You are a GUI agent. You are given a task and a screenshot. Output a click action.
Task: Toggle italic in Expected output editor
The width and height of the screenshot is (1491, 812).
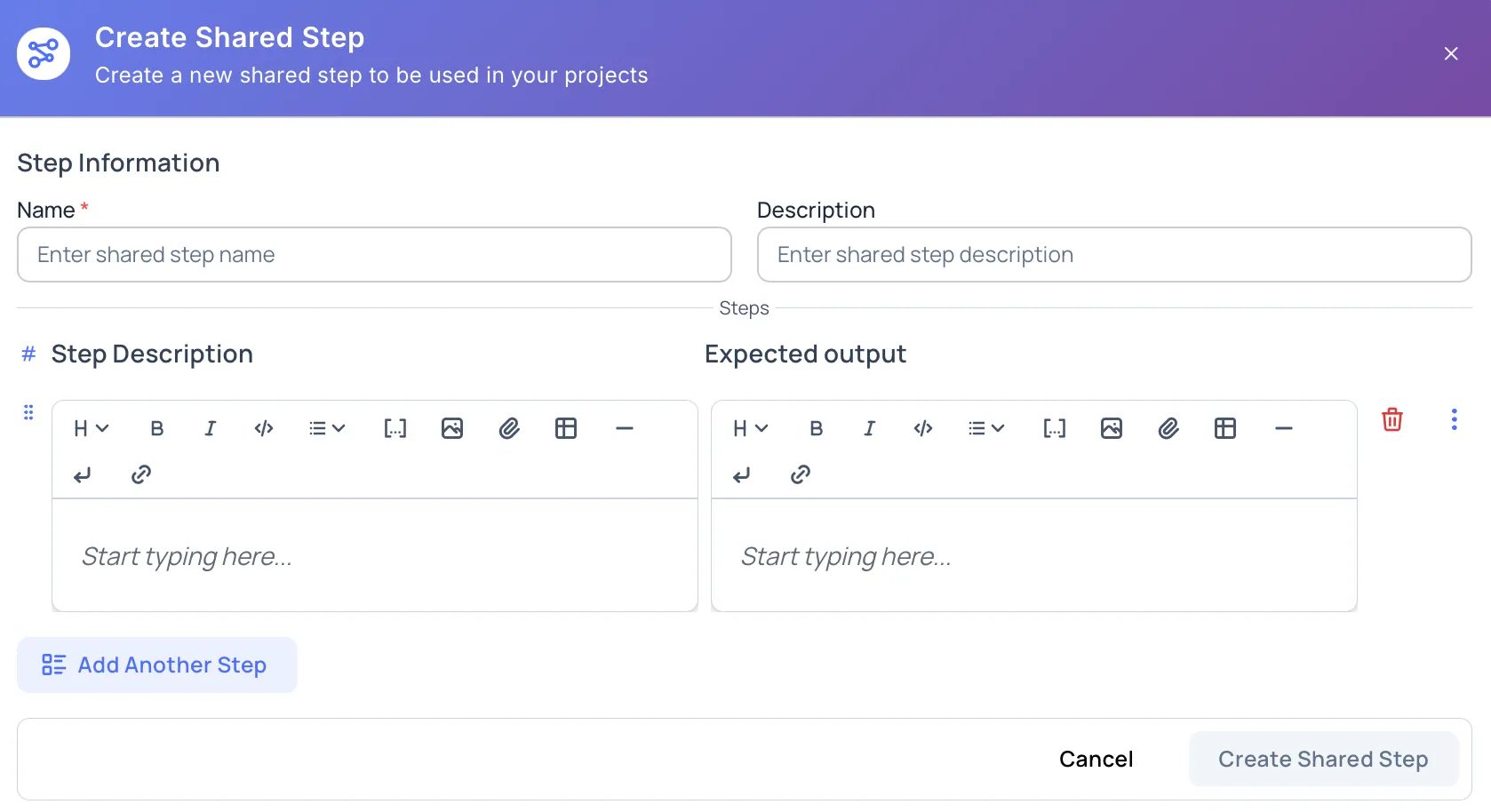[870, 428]
